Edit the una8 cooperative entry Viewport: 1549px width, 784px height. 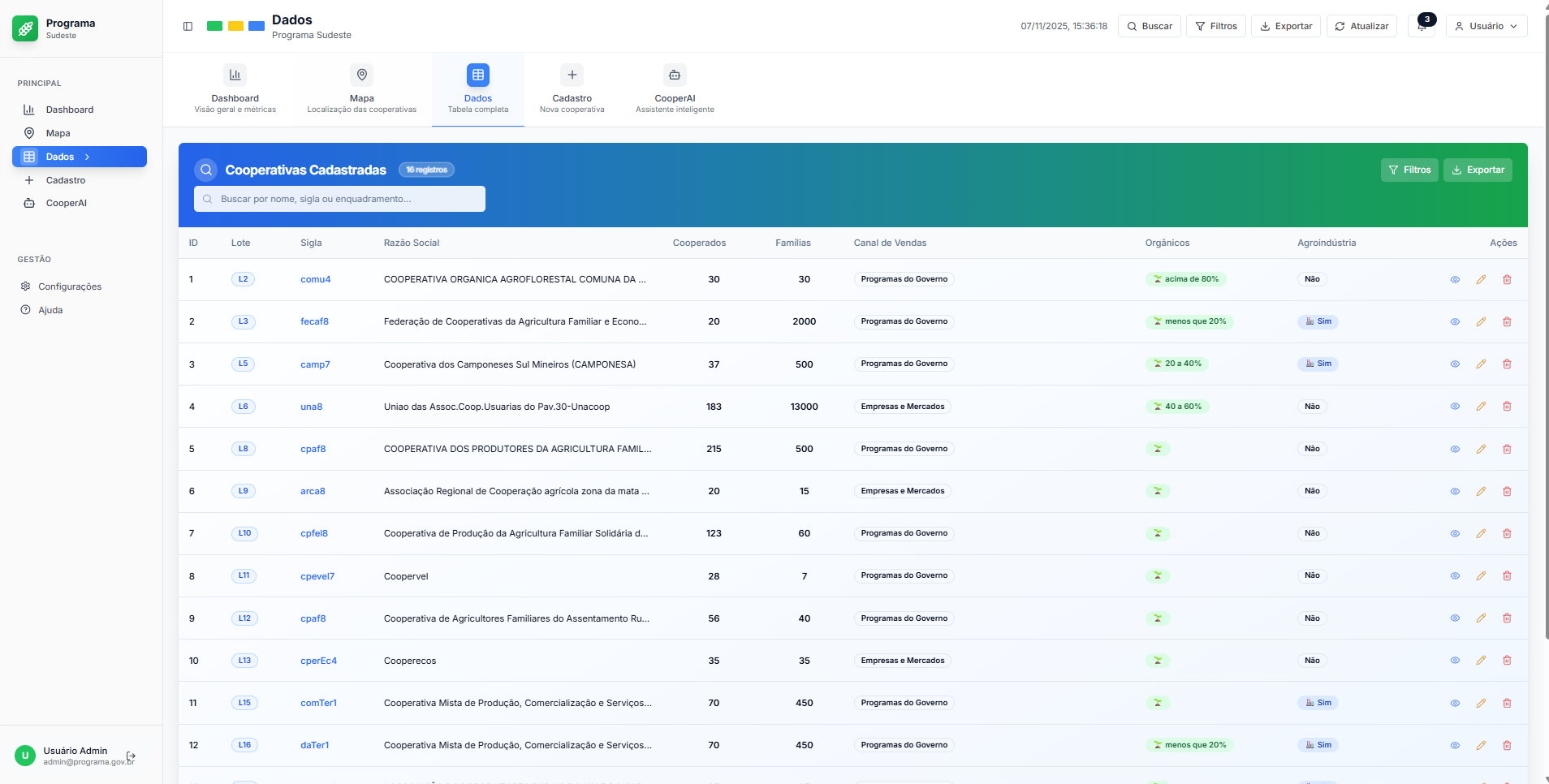tap(1481, 407)
